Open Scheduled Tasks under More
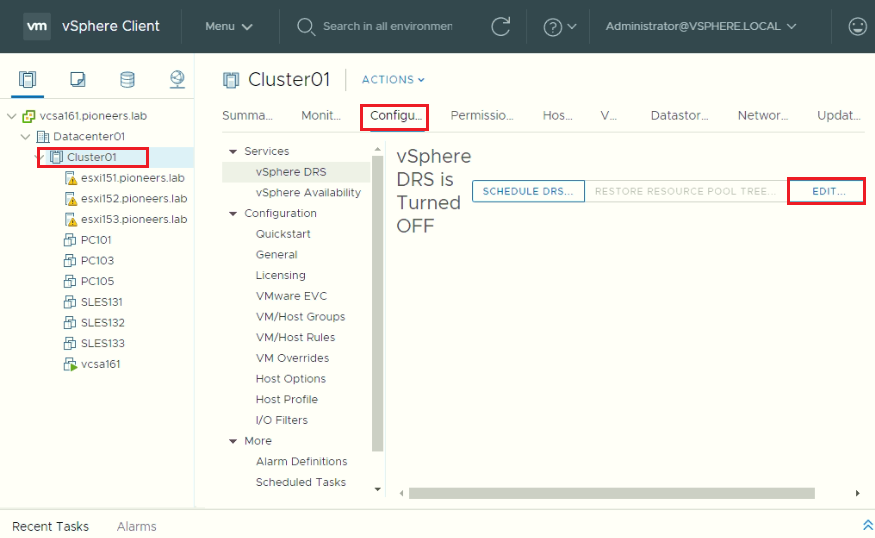The height and width of the screenshot is (538, 875). [300, 482]
